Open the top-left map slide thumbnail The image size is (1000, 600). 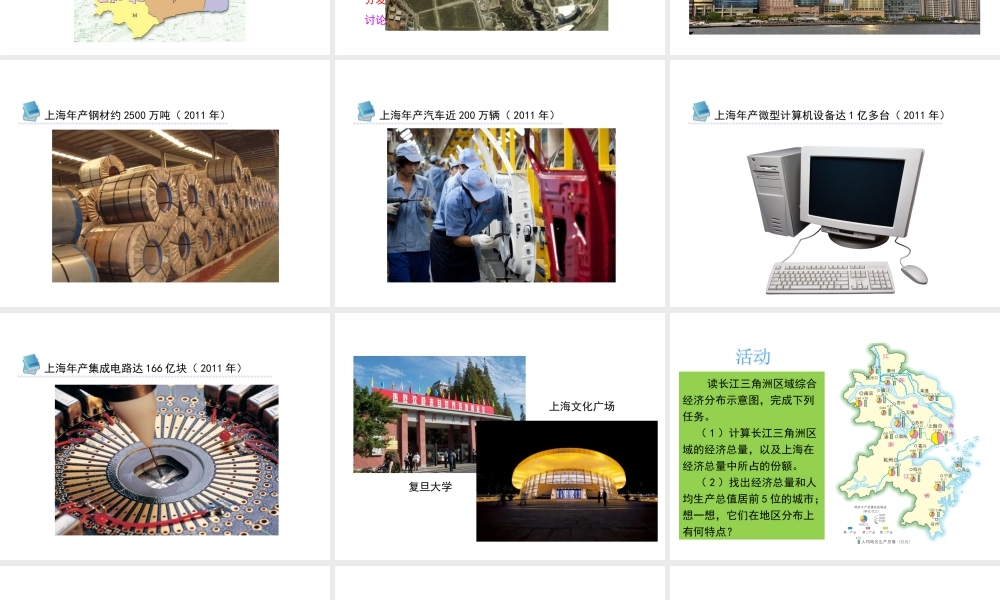tap(165, 27)
